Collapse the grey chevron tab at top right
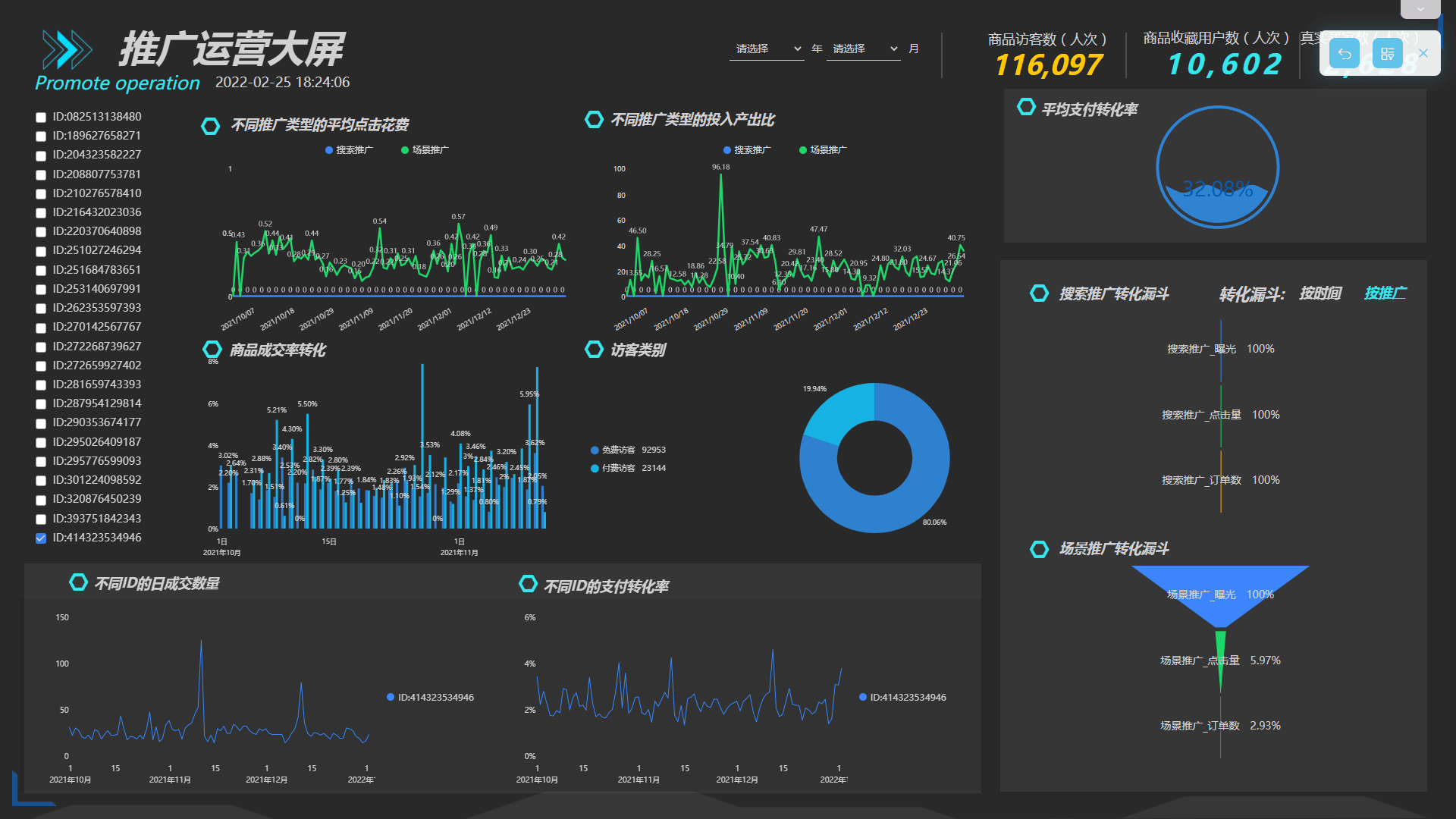The width and height of the screenshot is (1456, 819). 1420,9
